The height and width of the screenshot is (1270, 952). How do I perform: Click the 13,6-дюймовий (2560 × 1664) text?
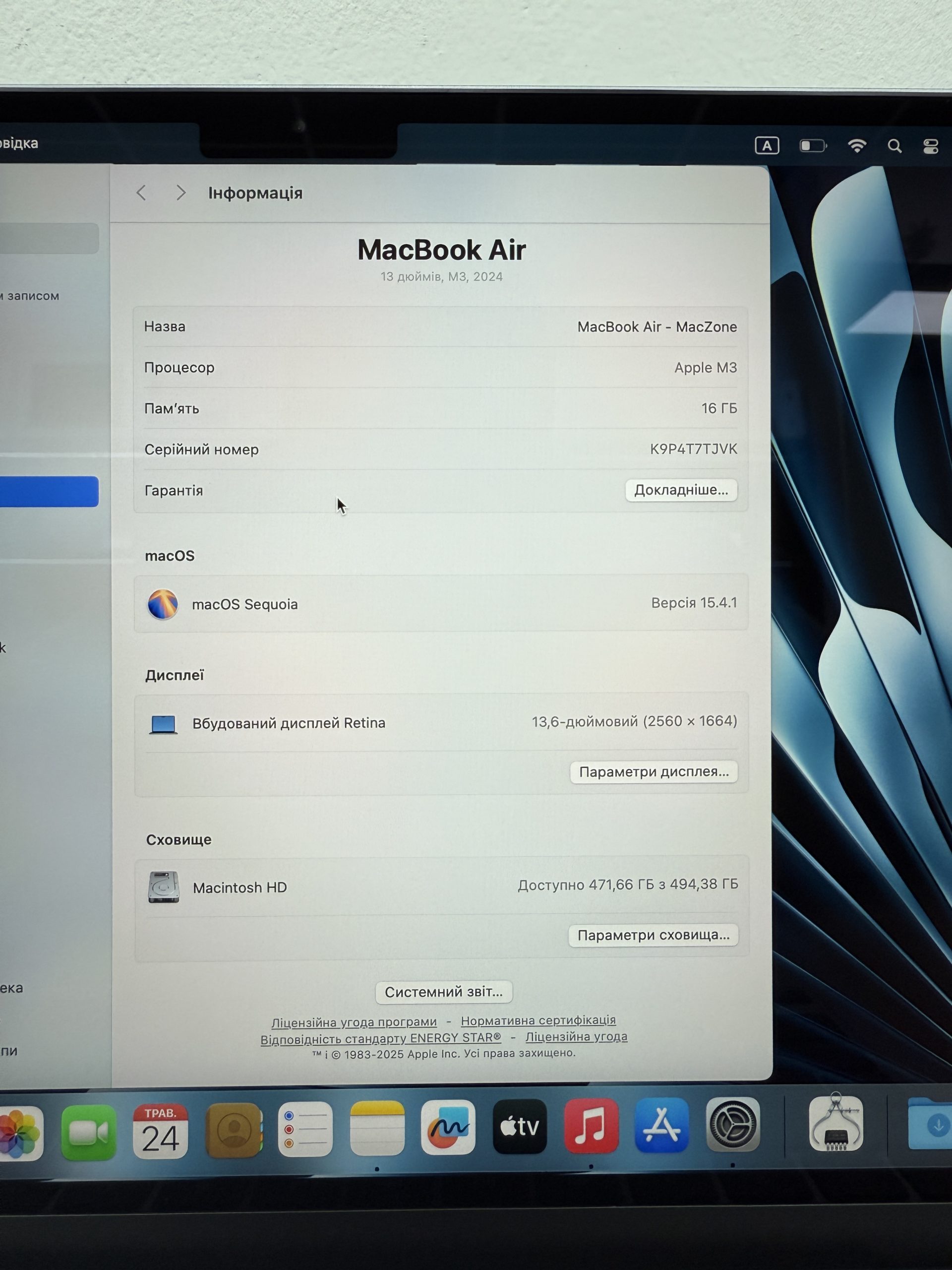tap(634, 721)
